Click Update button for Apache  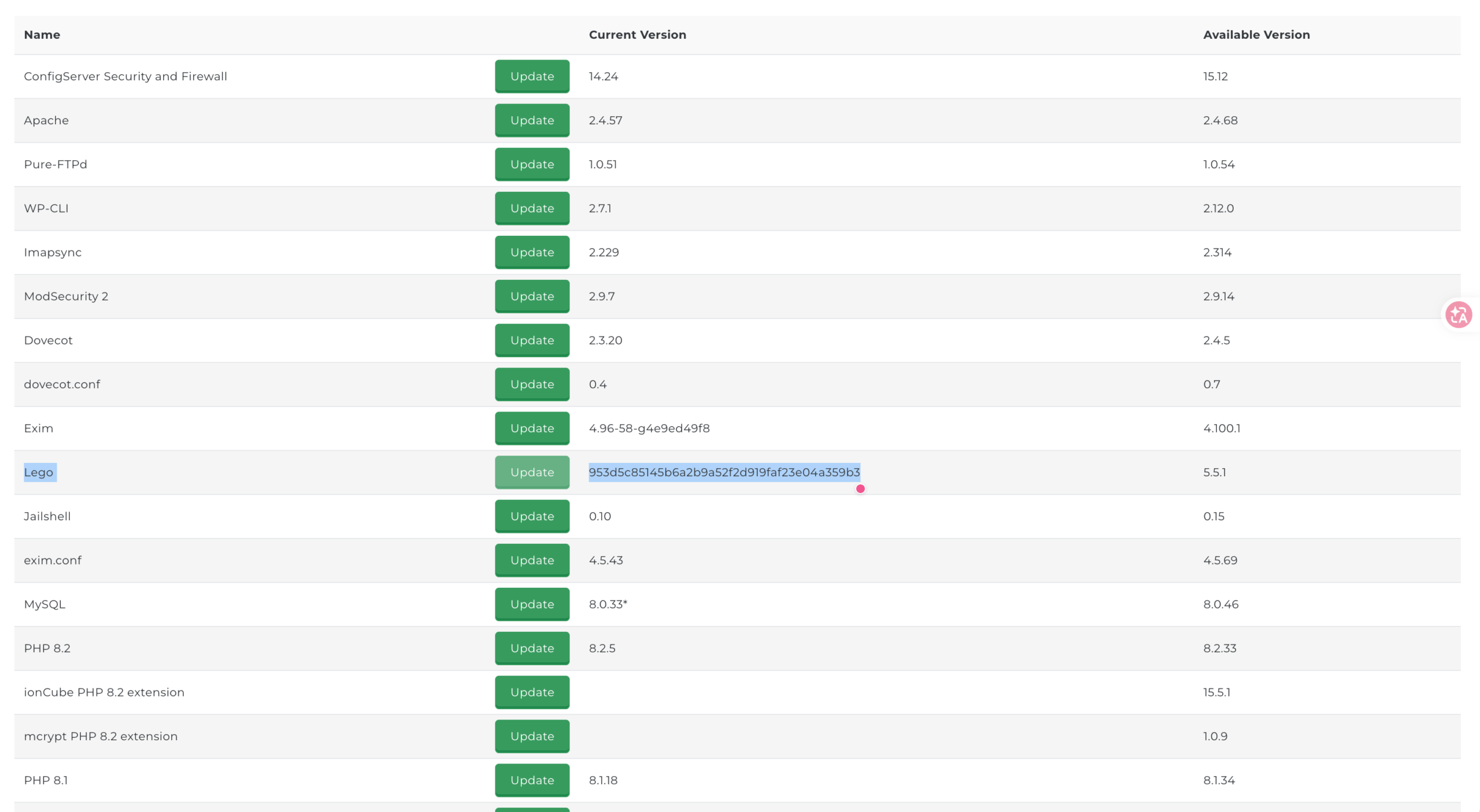click(x=532, y=120)
